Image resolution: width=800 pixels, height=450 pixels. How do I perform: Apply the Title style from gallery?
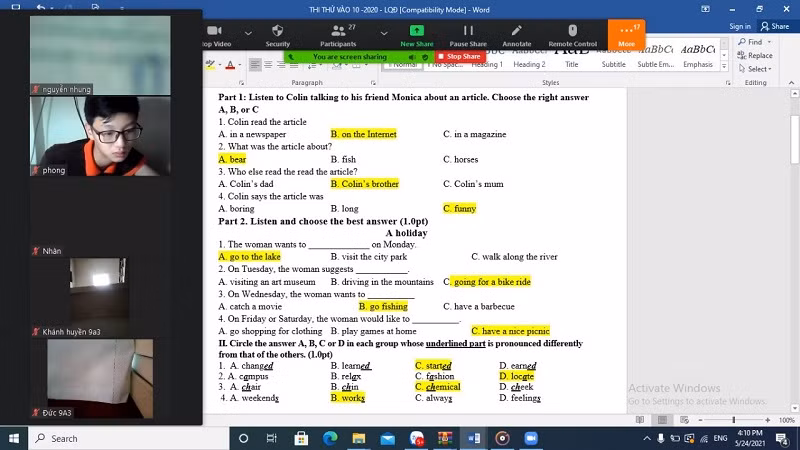tap(572, 65)
